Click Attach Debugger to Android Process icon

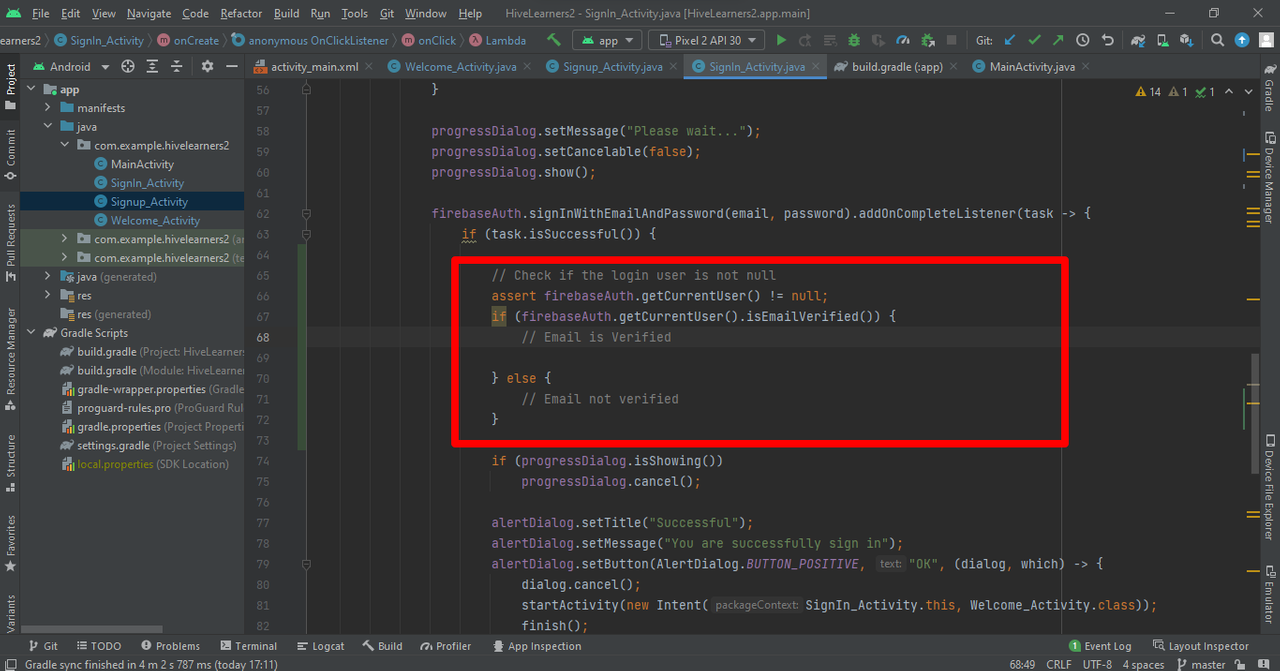928,40
